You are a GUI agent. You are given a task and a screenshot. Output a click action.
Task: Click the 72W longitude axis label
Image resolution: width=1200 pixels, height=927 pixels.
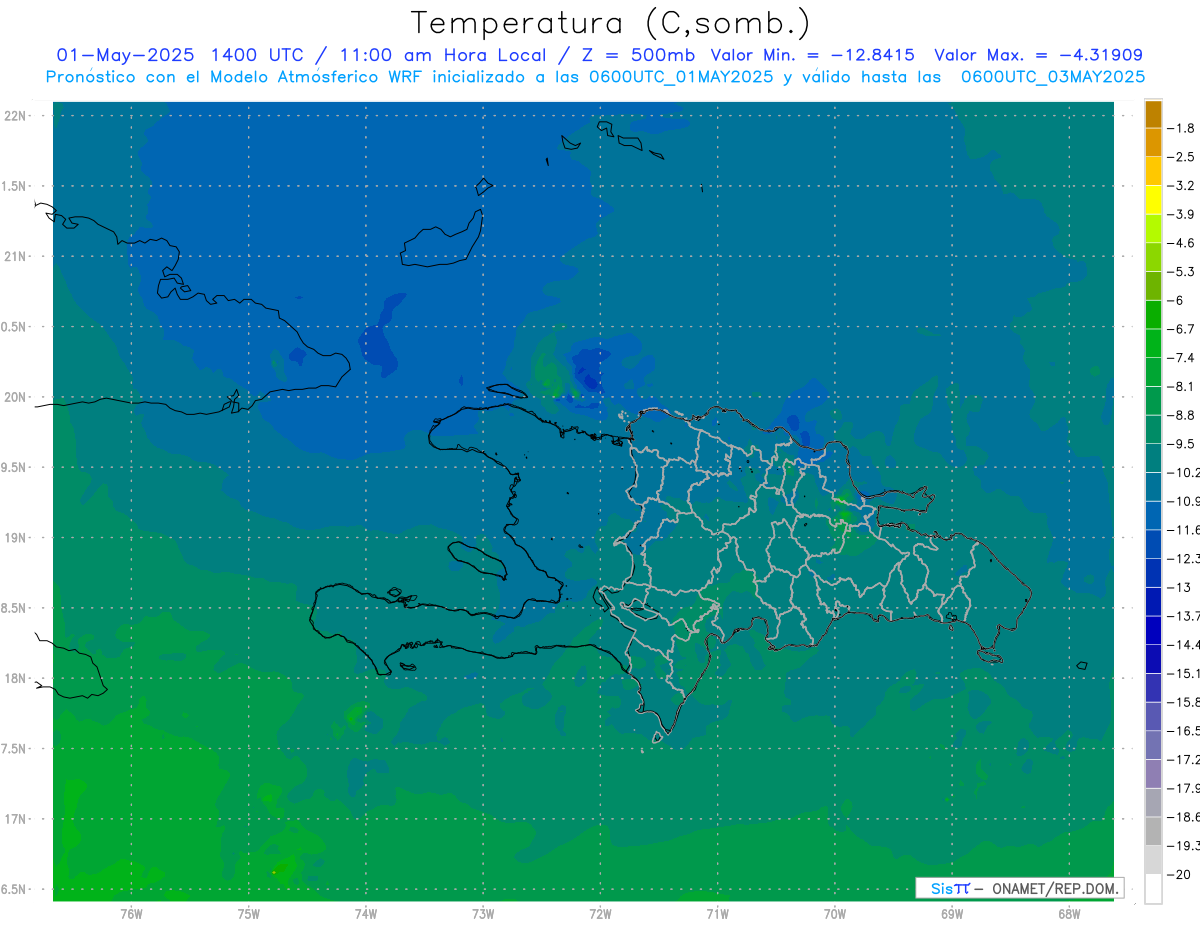click(x=600, y=914)
